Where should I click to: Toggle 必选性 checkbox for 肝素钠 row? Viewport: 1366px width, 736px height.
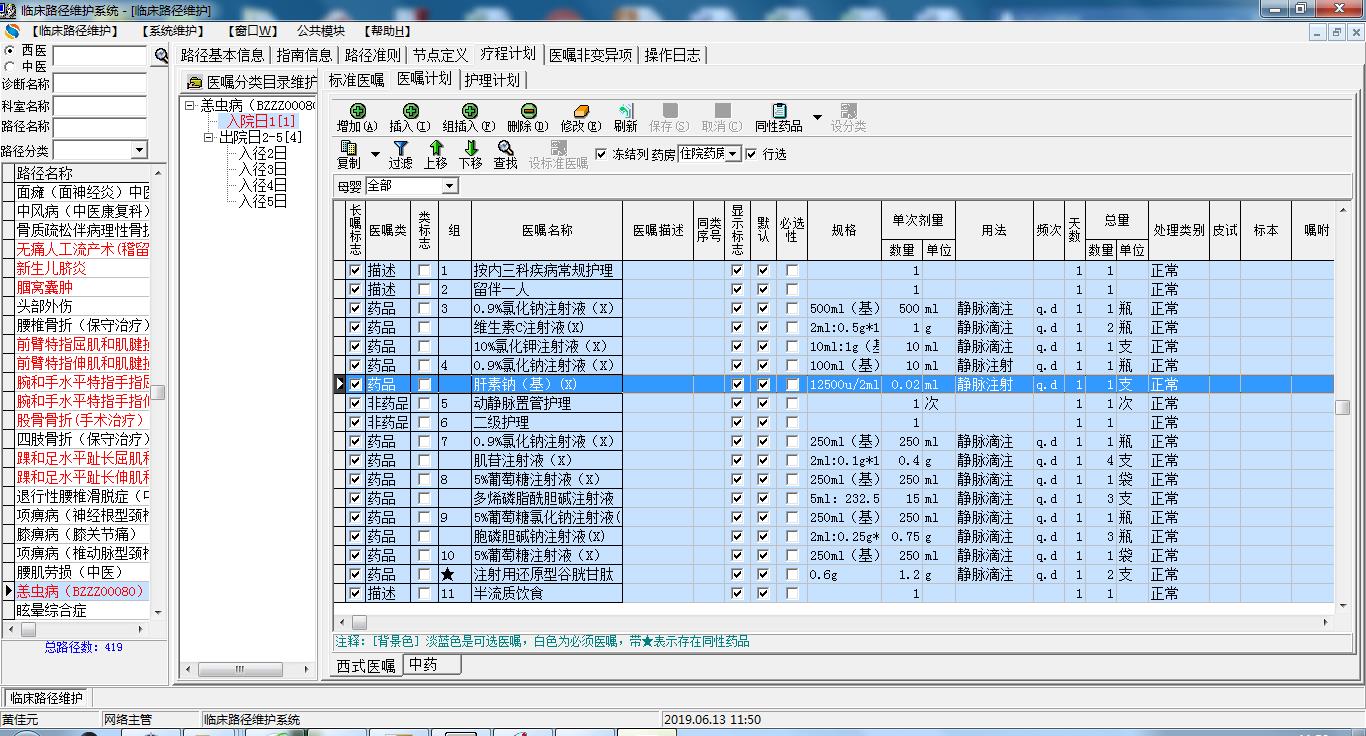tap(792, 385)
